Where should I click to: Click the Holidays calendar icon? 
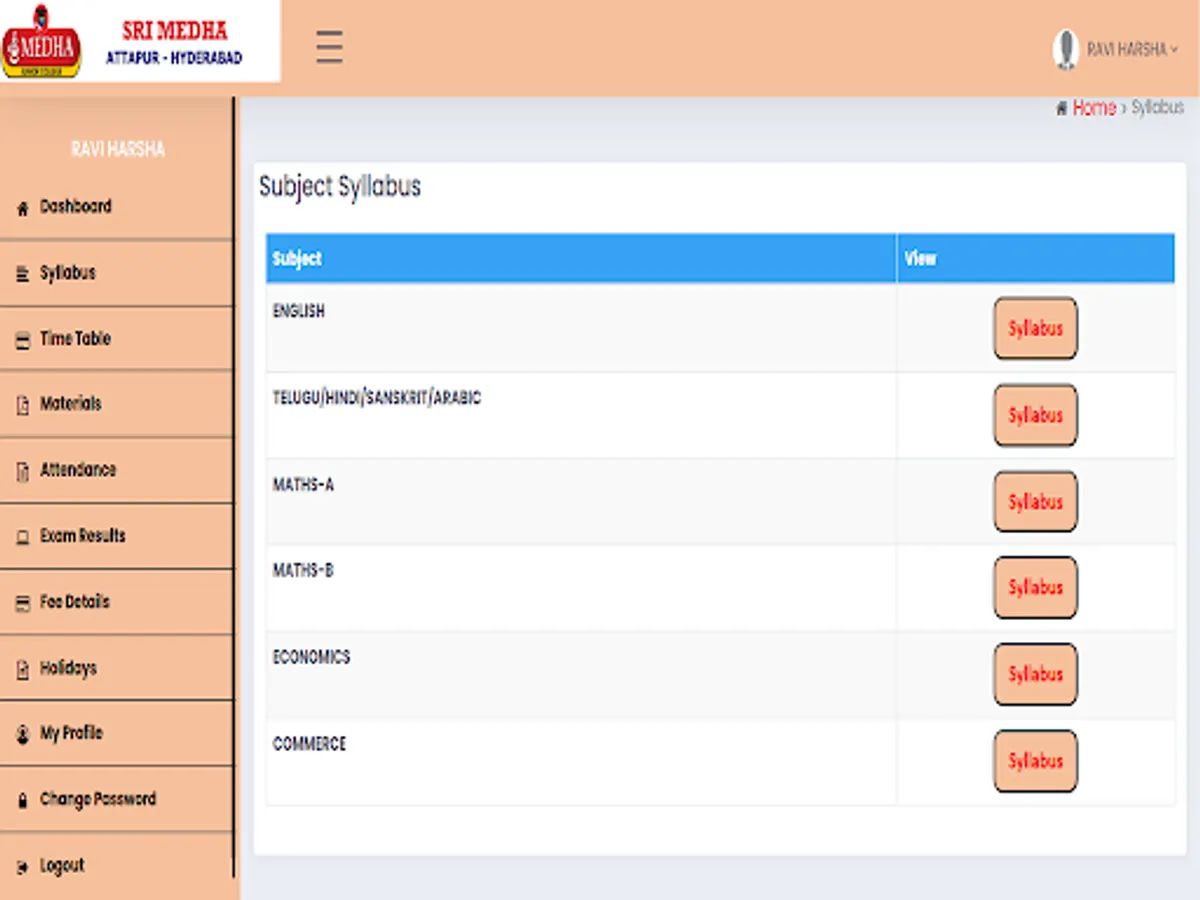pos(23,669)
